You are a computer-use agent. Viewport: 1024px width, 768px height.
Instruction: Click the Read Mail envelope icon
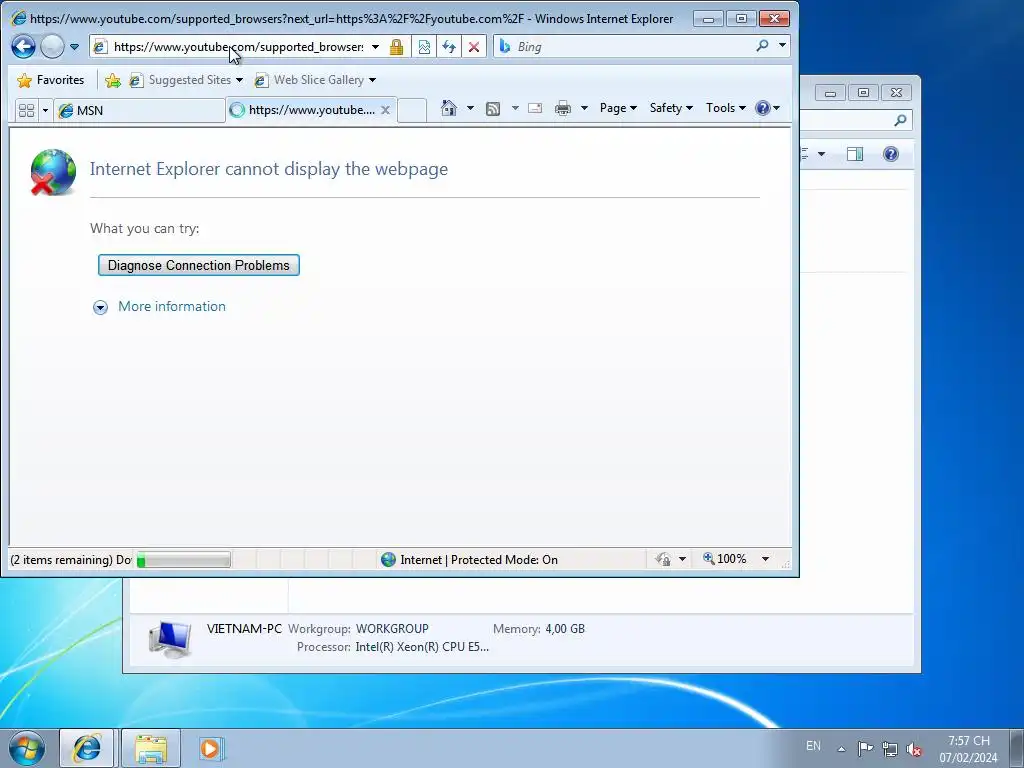point(535,108)
